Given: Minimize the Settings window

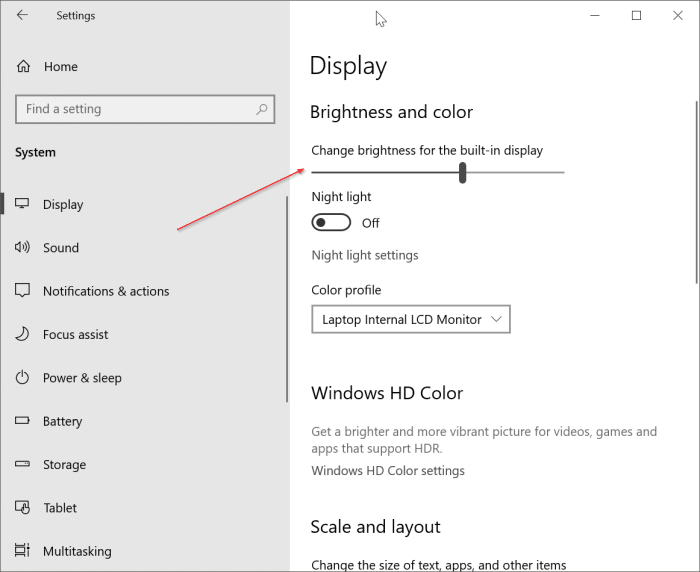Looking at the screenshot, I should (x=595, y=16).
